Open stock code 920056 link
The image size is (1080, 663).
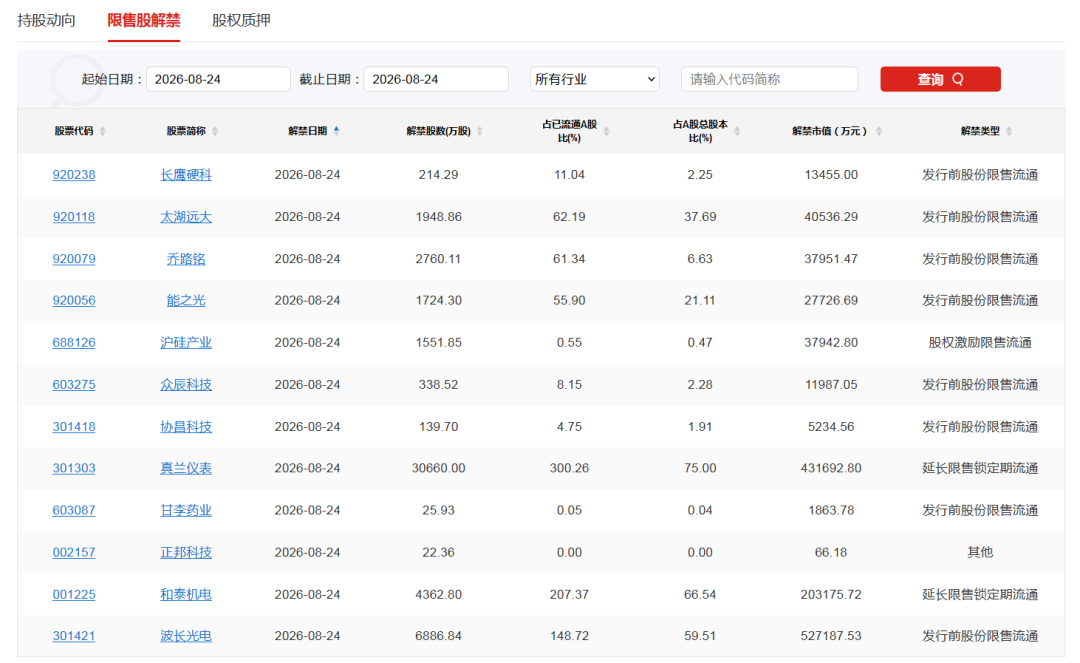pyautogui.click(x=74, y=300)
